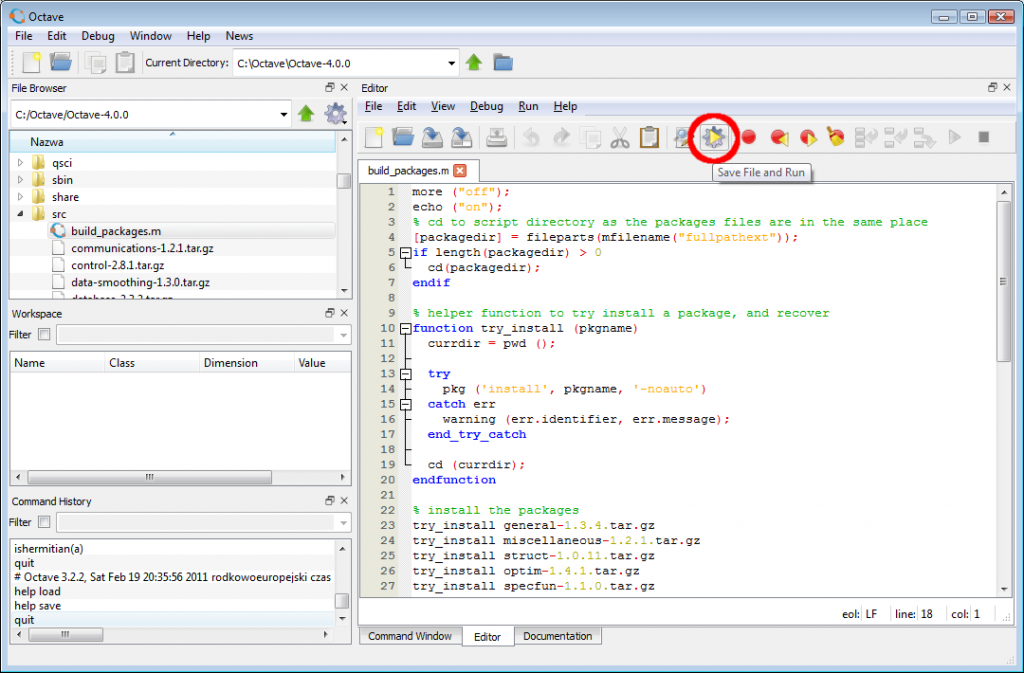Toggle breakpoint with the red circle icon
This screenshot has height=673, width=1024.
click(x=748, y=137)
